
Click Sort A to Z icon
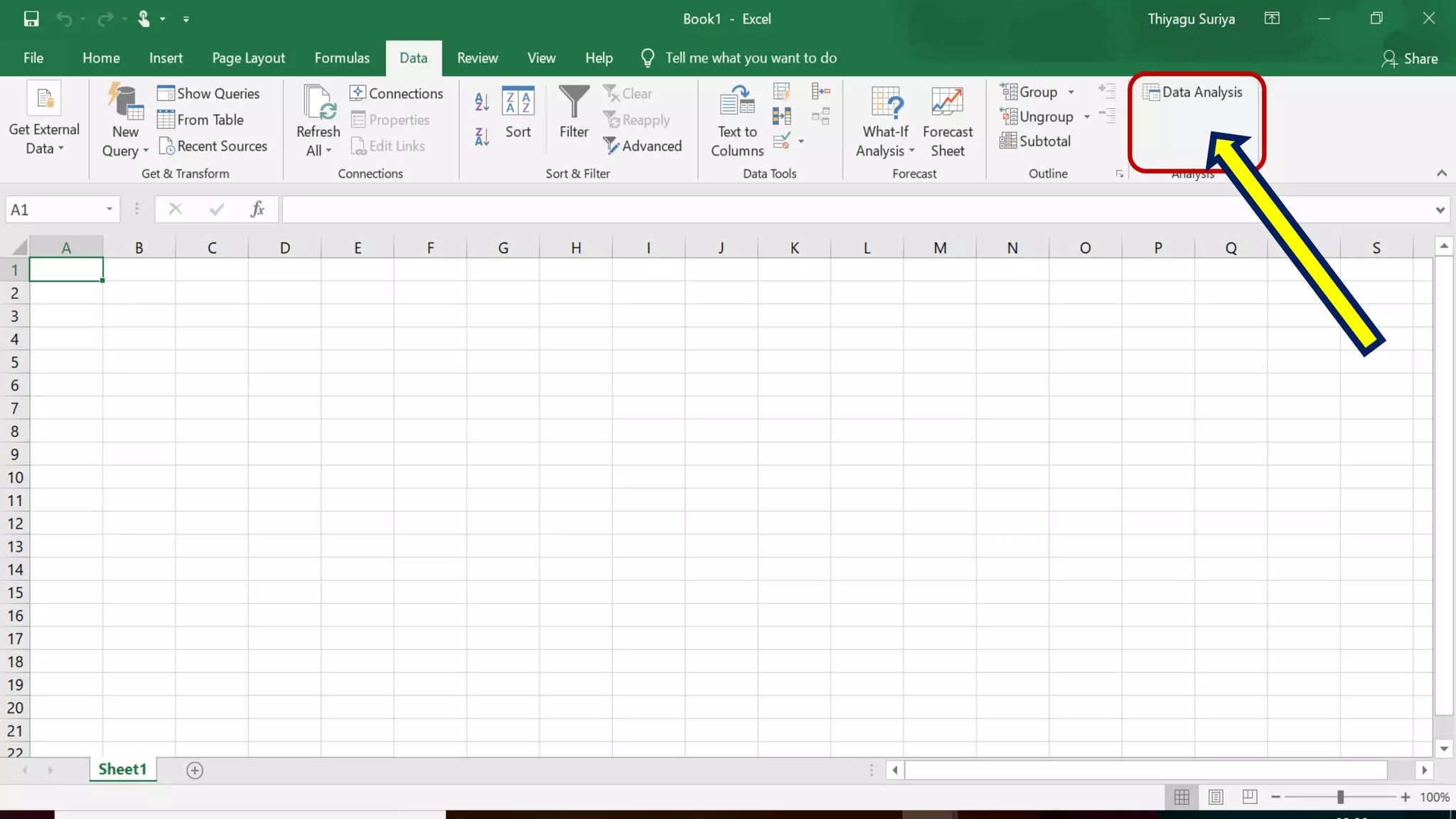click(481, 102)
